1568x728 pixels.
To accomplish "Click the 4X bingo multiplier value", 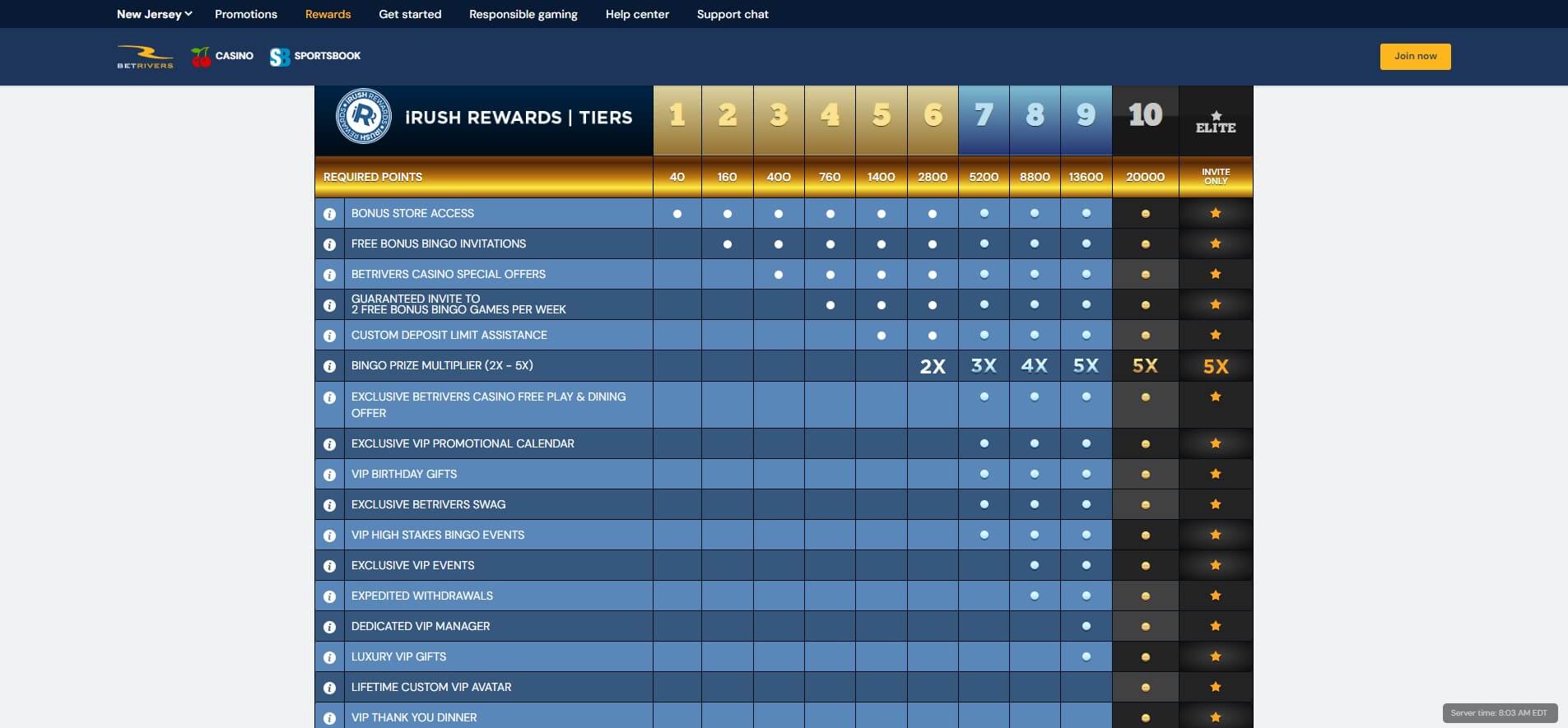I will (x=1035, y=366).
